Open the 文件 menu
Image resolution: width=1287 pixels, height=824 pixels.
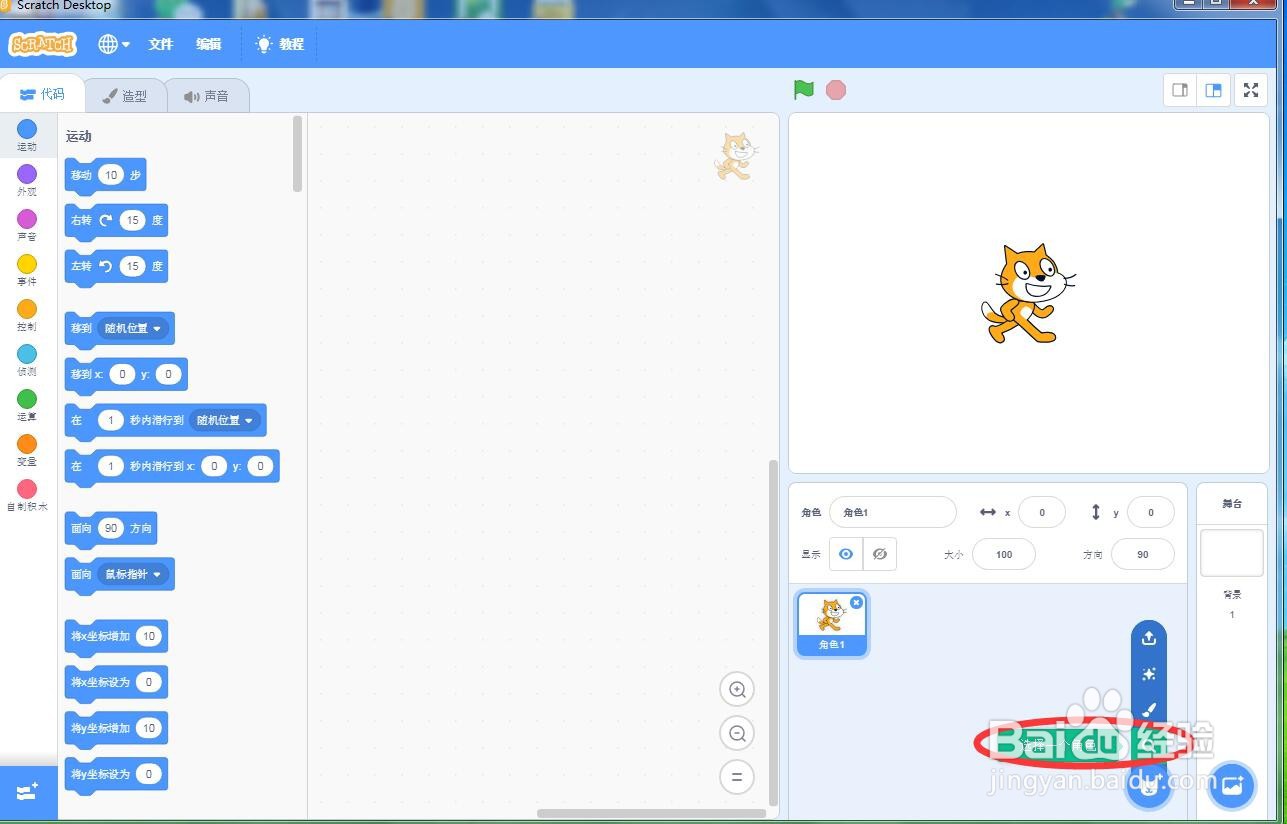[160, 44]
